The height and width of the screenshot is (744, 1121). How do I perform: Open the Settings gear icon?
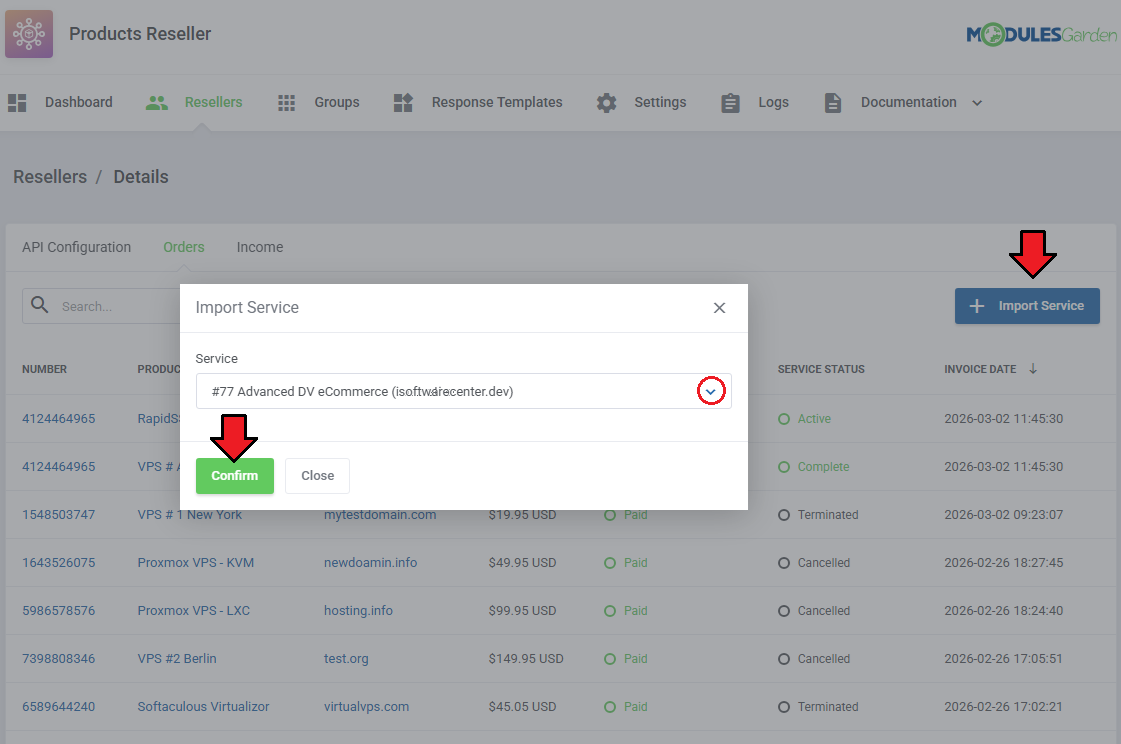coord(606,102)
